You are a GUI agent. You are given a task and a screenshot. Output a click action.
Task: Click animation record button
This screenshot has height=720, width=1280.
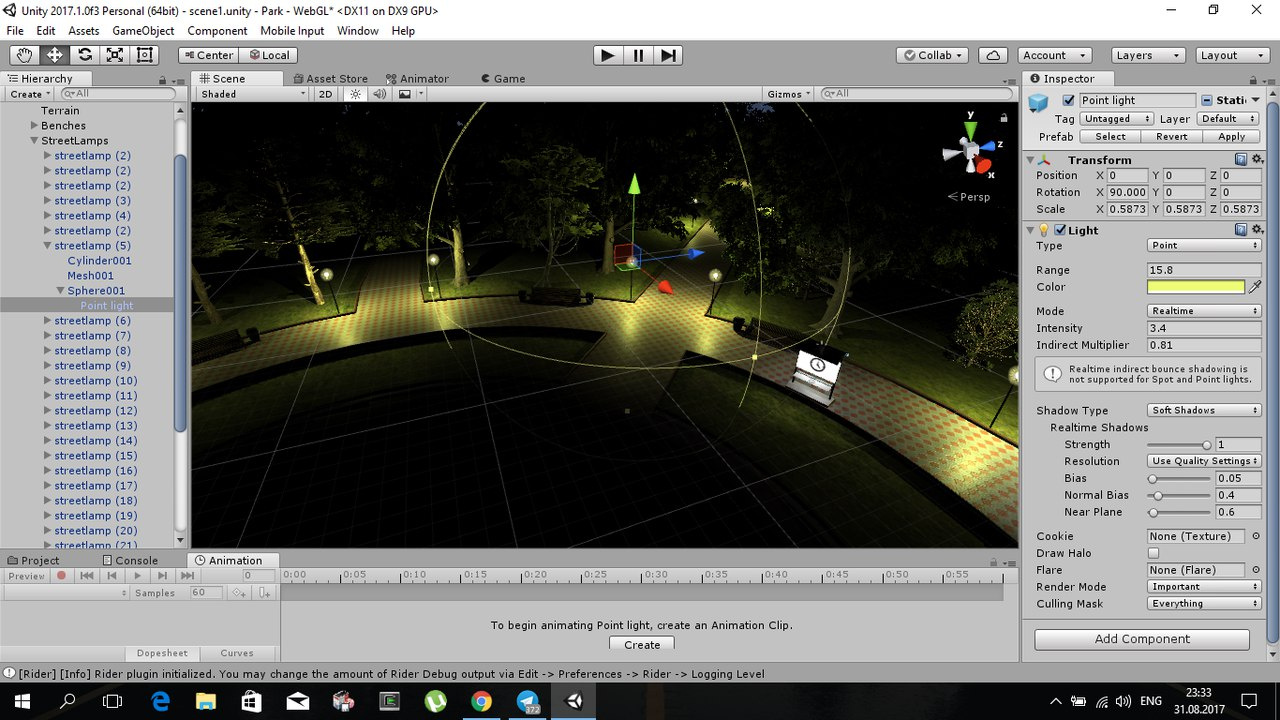click(x=61, y=576)
